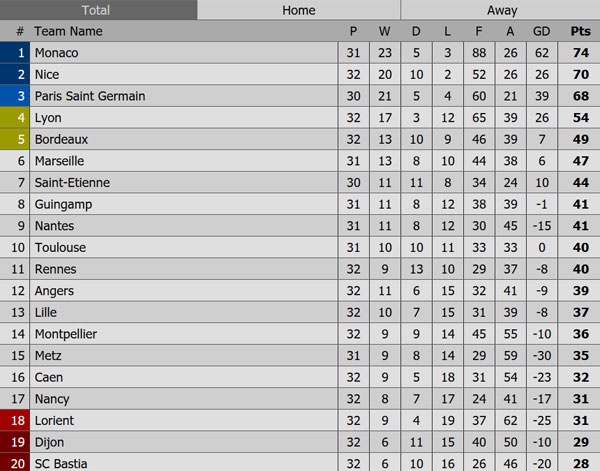The height and width of the screenshot is (471, 600).
Task: Click the Team Name column header
Action: tap(68, 31)
